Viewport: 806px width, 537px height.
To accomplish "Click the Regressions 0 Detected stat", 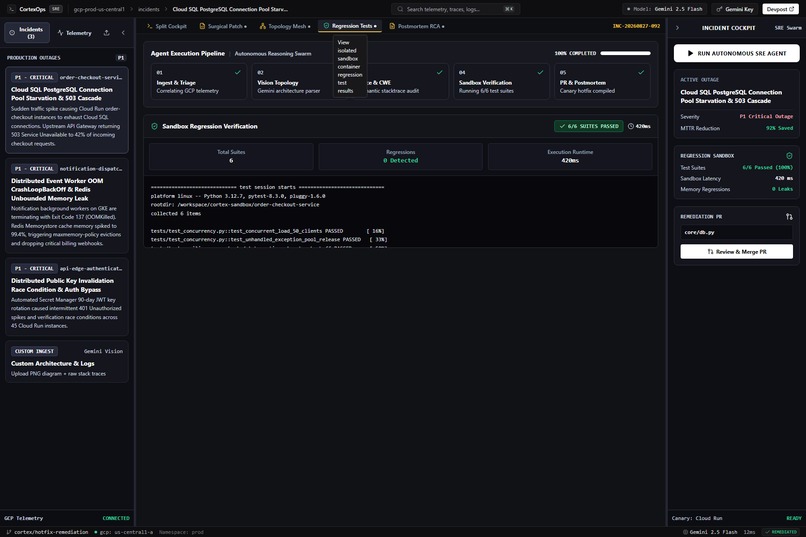I will click(400, 156).
